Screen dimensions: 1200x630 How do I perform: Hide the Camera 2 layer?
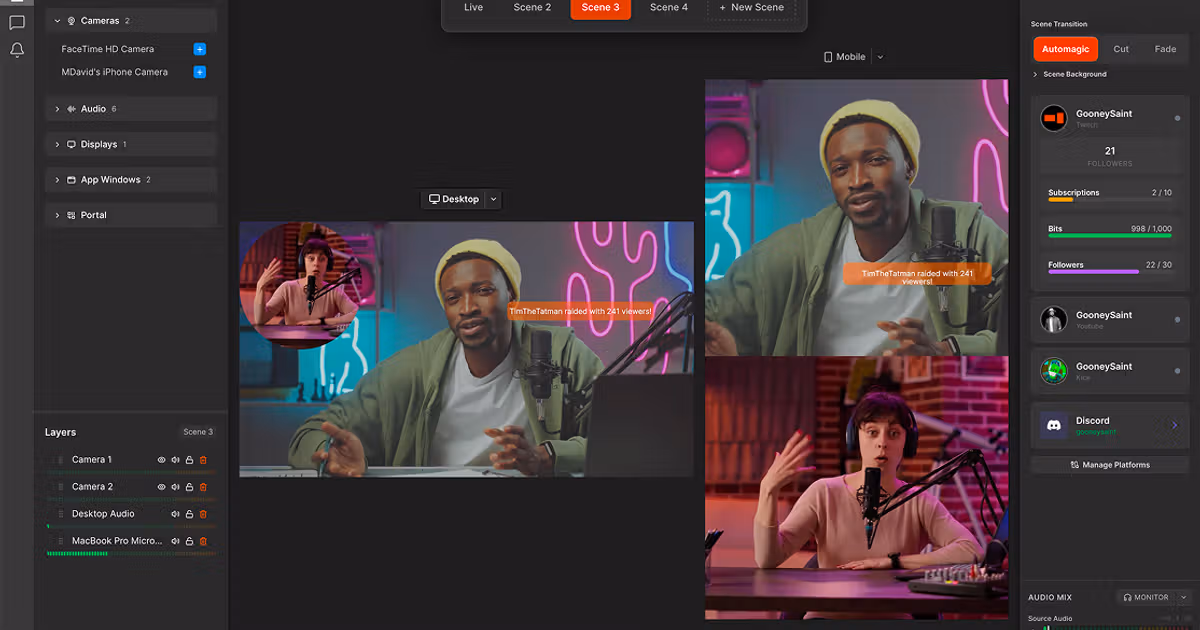[x=161, y=487]
